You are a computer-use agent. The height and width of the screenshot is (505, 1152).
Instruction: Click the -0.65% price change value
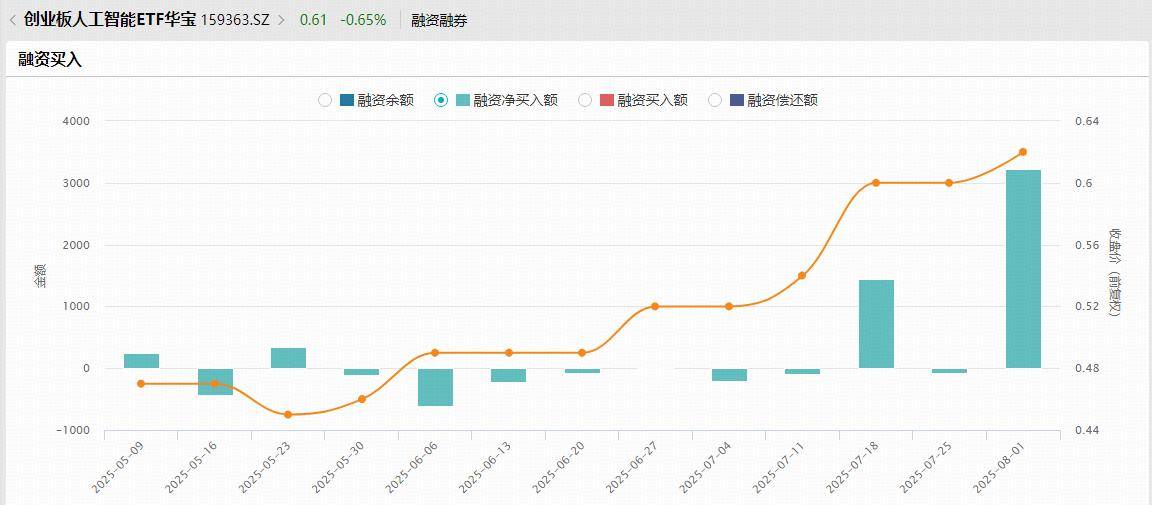363,20
